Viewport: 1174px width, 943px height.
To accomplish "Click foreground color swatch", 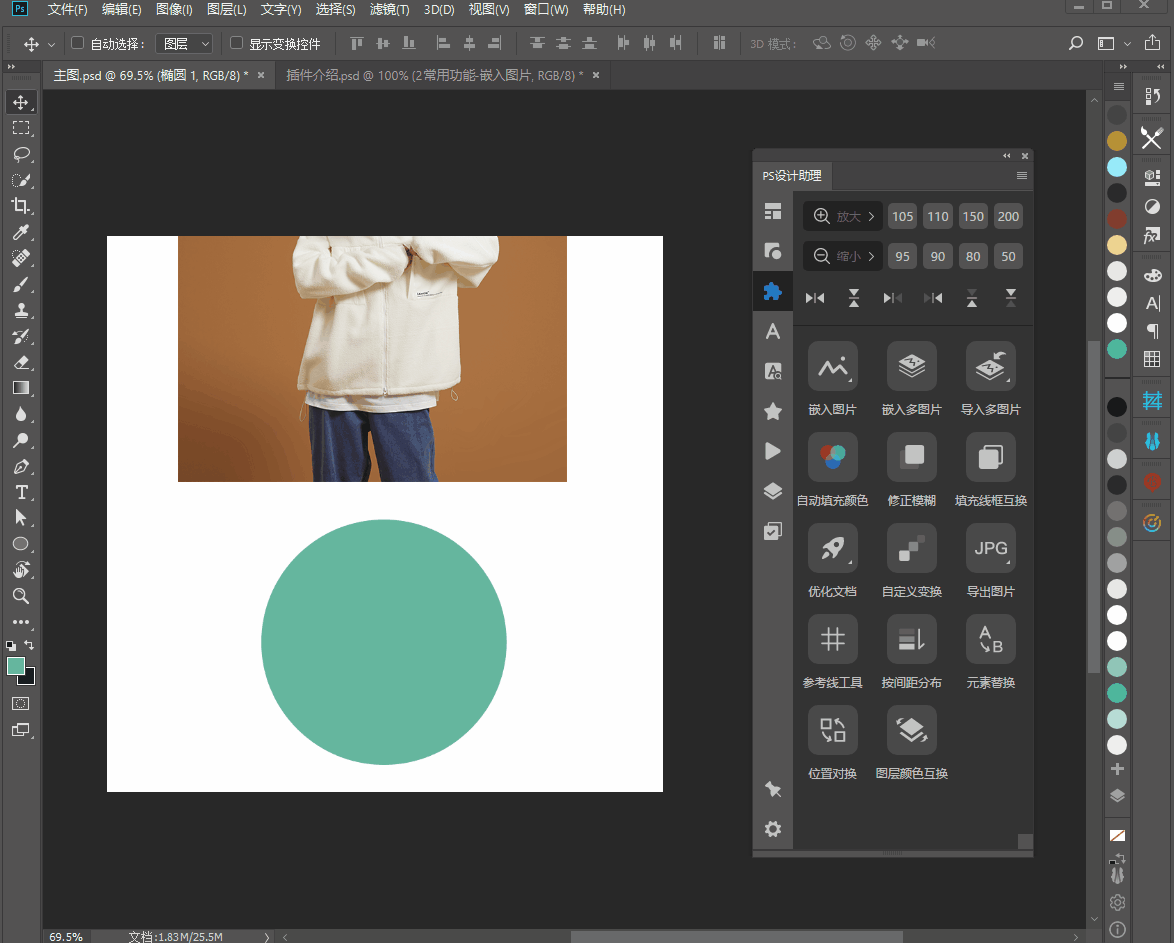I will [15, 666].
